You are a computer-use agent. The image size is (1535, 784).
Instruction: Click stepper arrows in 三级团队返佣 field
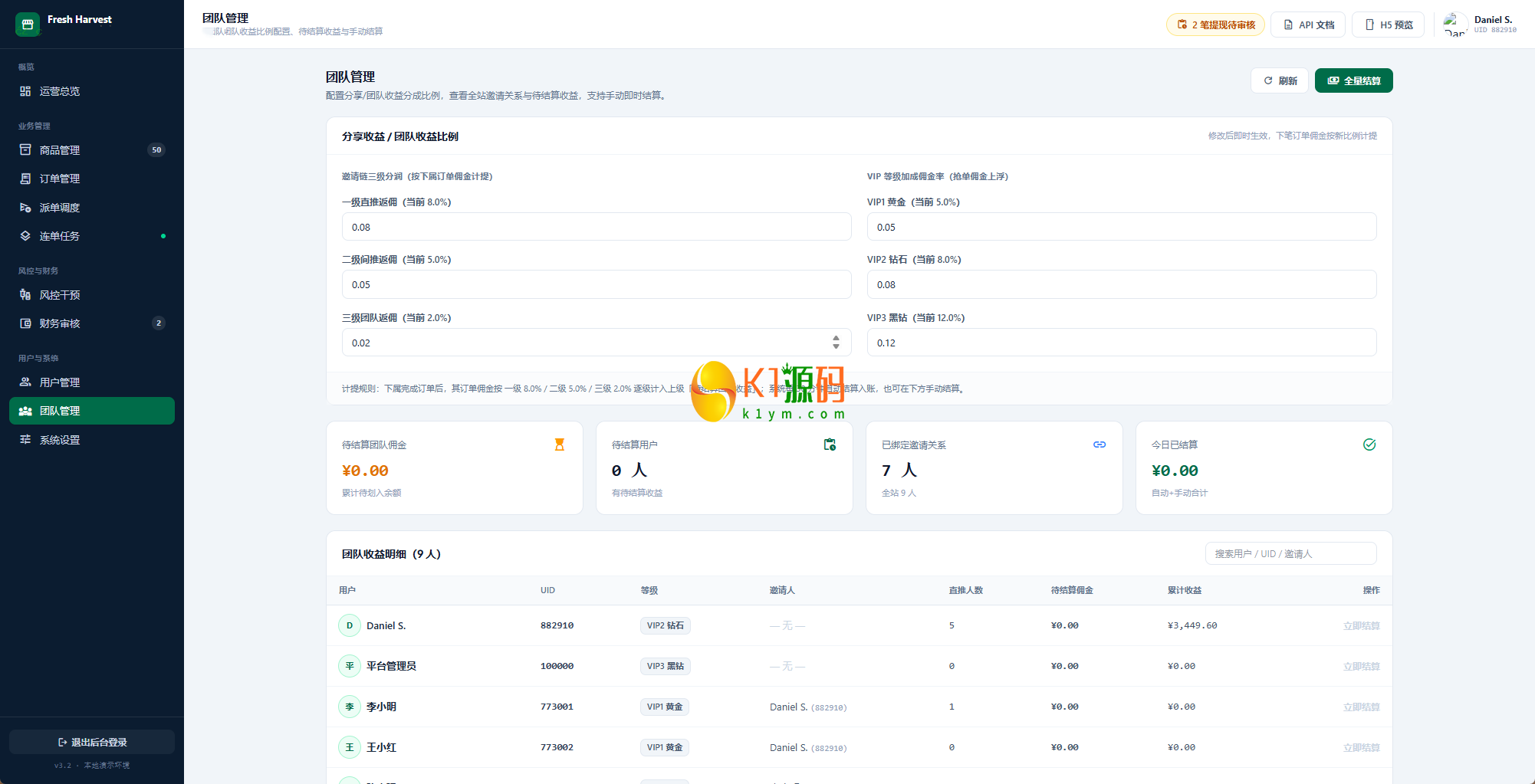click(836, 342)
